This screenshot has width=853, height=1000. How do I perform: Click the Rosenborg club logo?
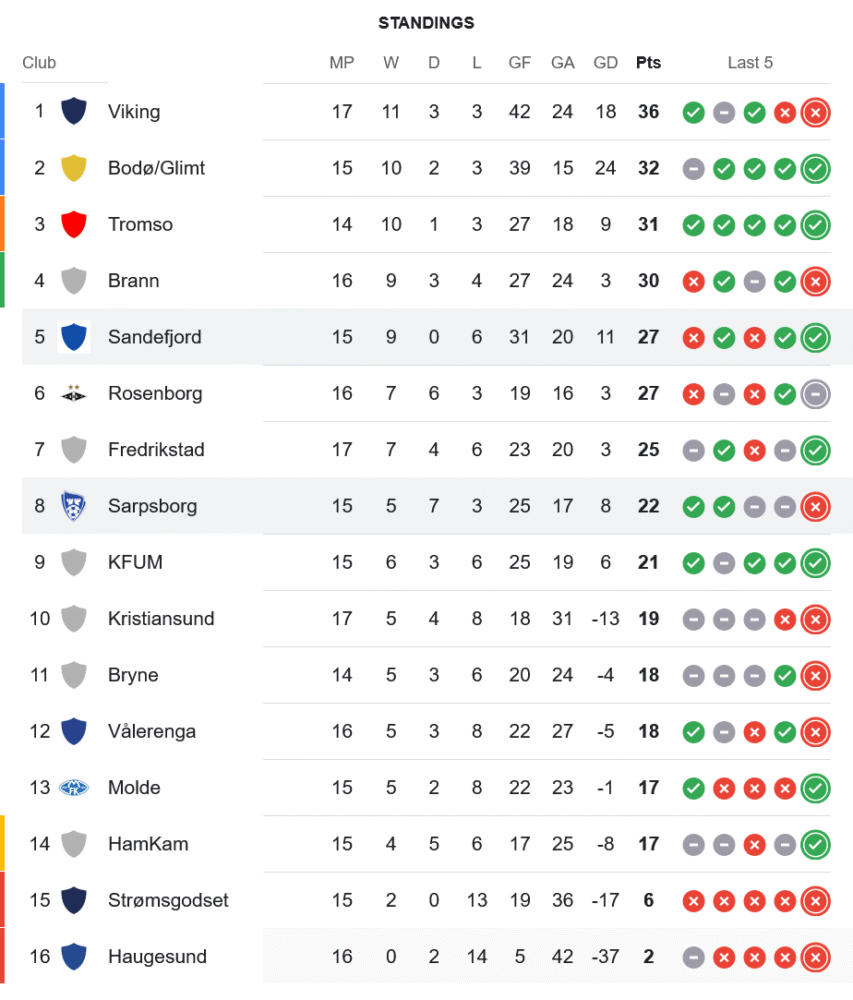click(x=74, y=393)
